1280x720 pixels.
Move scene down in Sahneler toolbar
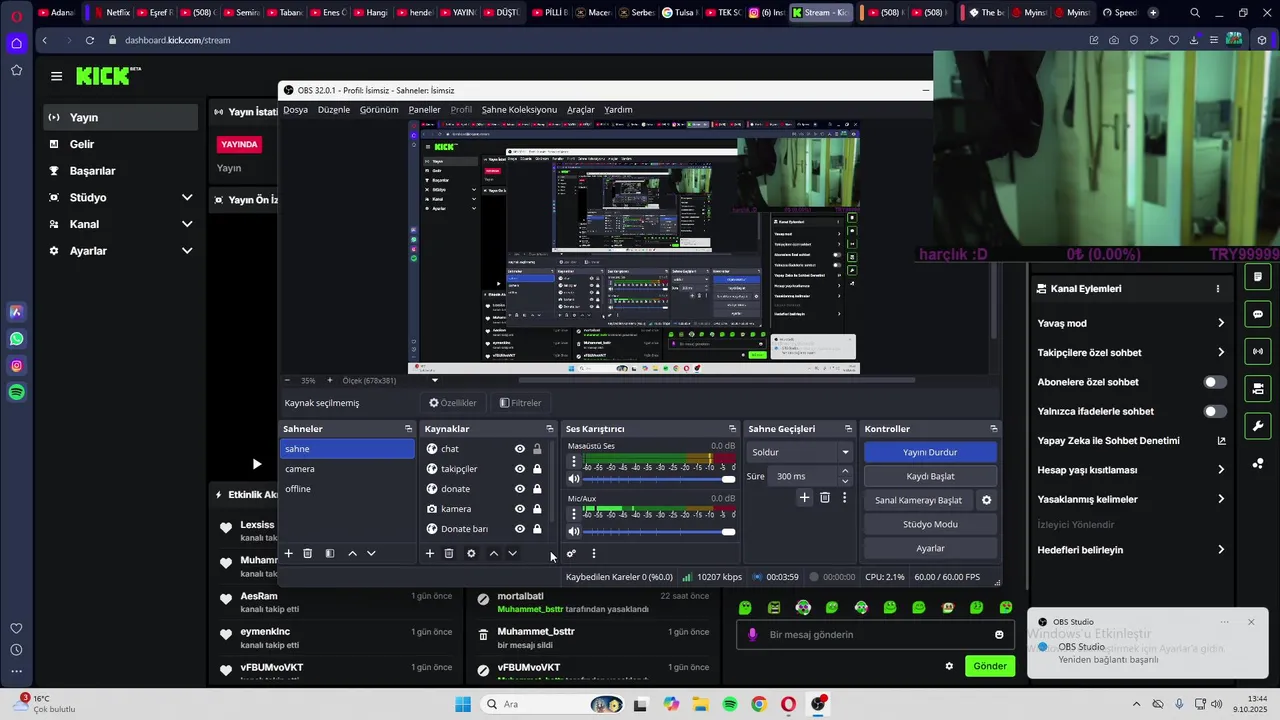pyautogui.click(x=371, y=553)
